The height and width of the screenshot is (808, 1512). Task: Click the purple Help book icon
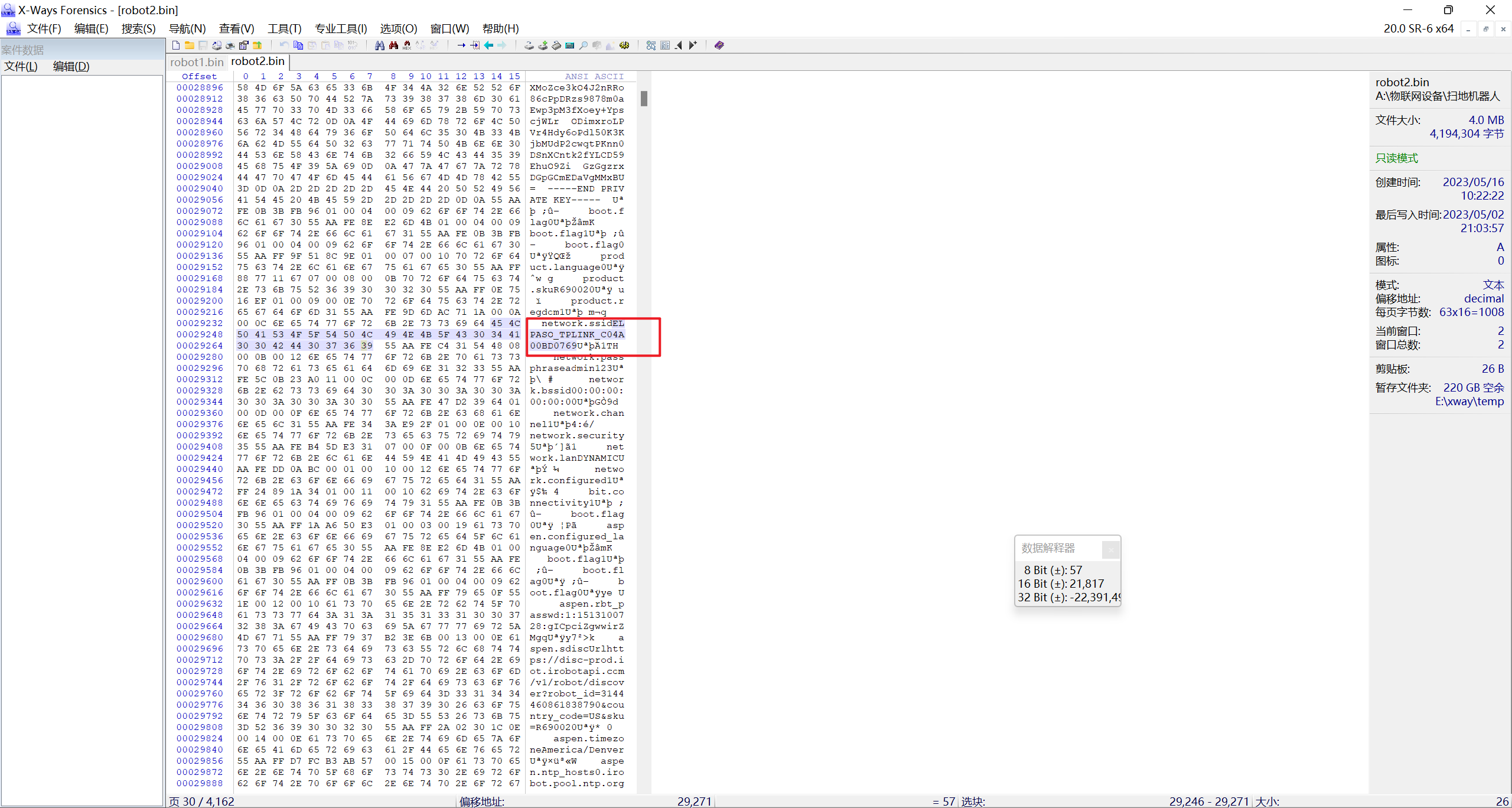(719, 45)
